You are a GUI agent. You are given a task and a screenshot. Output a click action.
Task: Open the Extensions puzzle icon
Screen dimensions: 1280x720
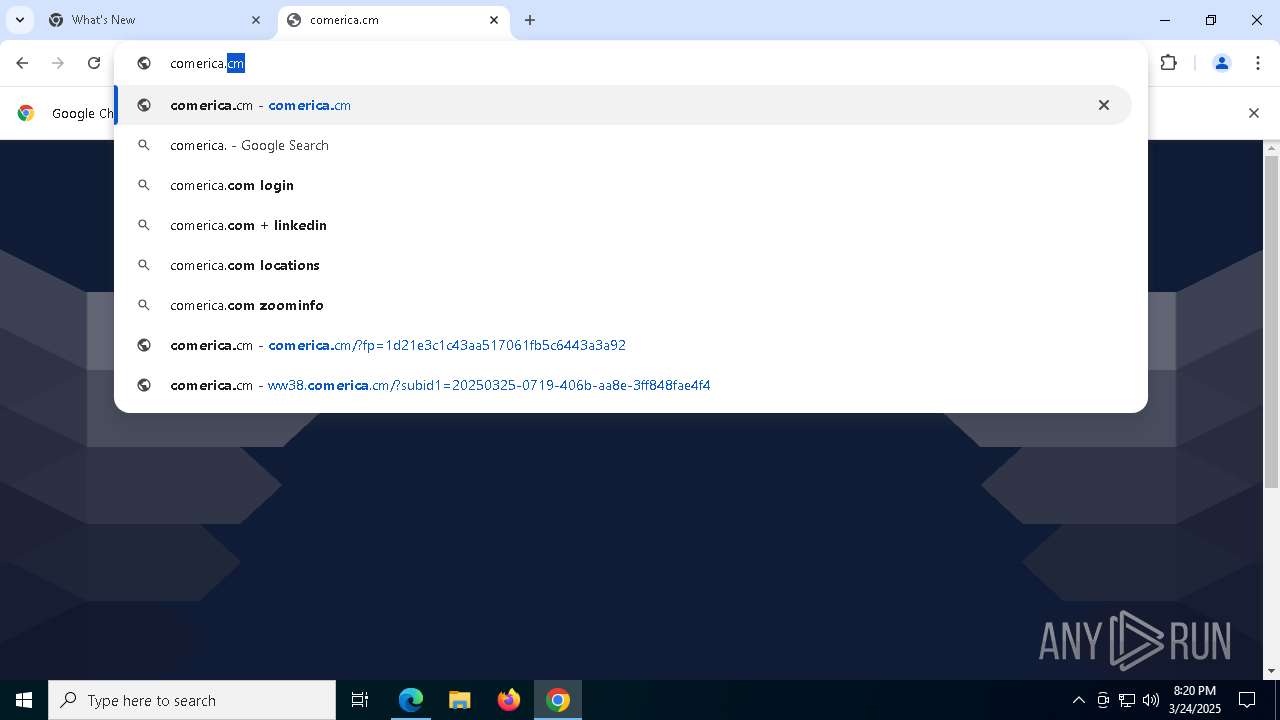[x=1168, y=63]
